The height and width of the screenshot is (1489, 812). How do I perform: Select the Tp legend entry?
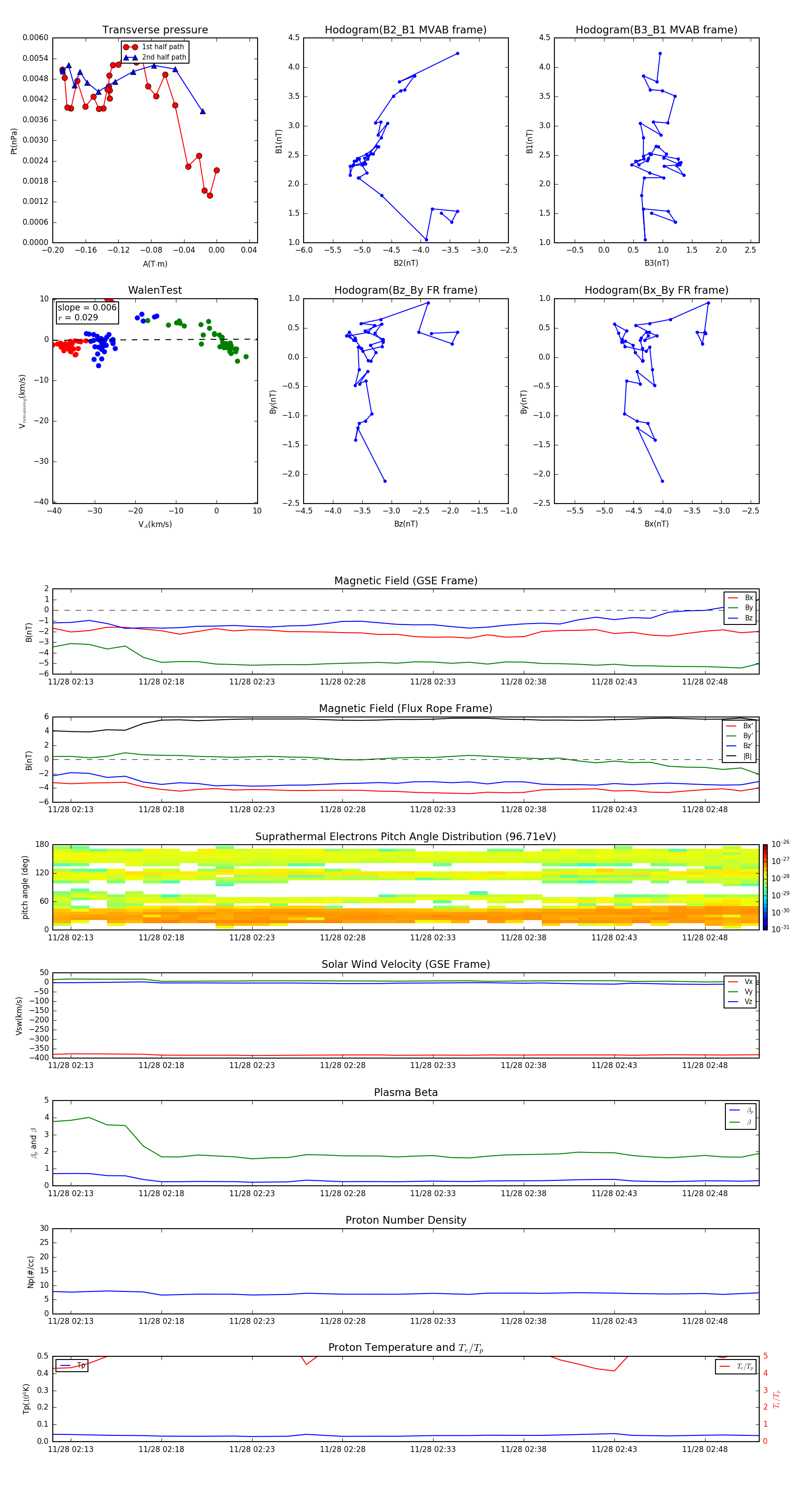pos(72,1365)
